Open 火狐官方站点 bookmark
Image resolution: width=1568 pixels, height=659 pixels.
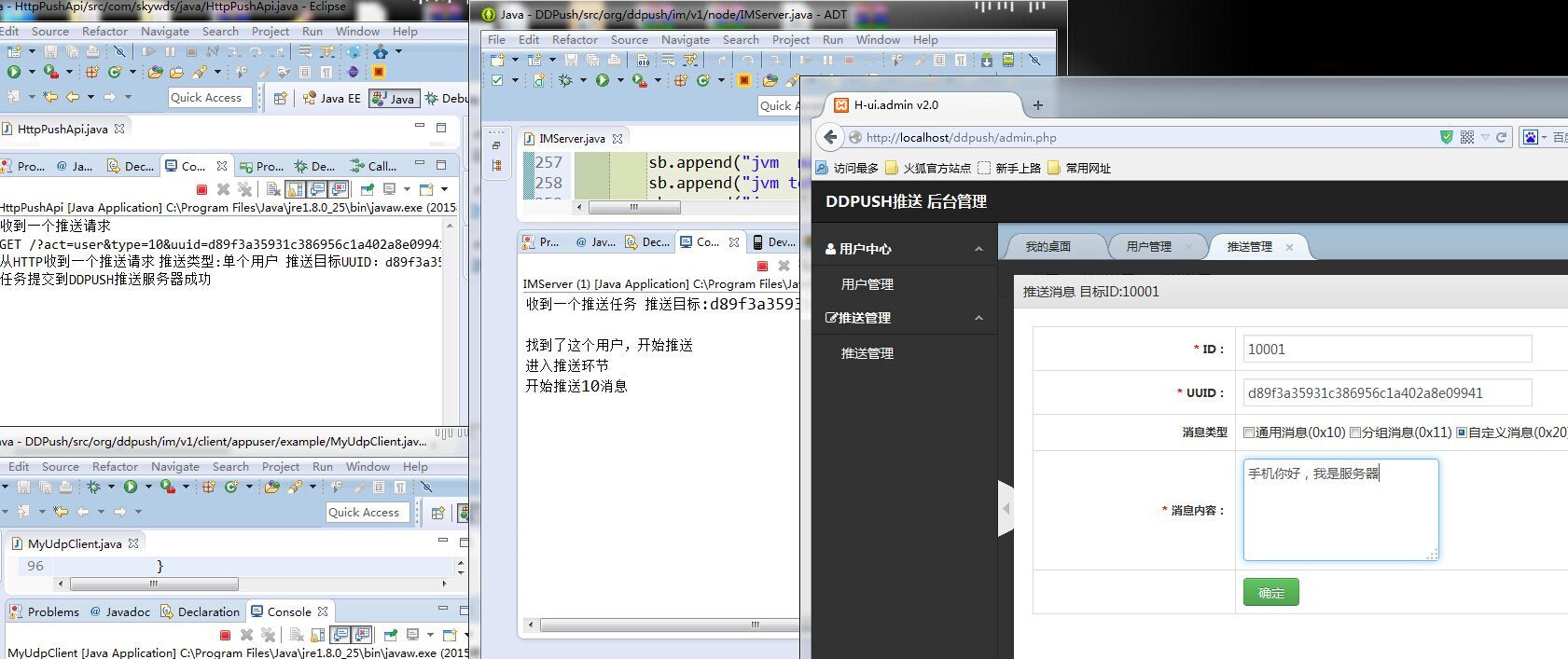tap(928, 169)
